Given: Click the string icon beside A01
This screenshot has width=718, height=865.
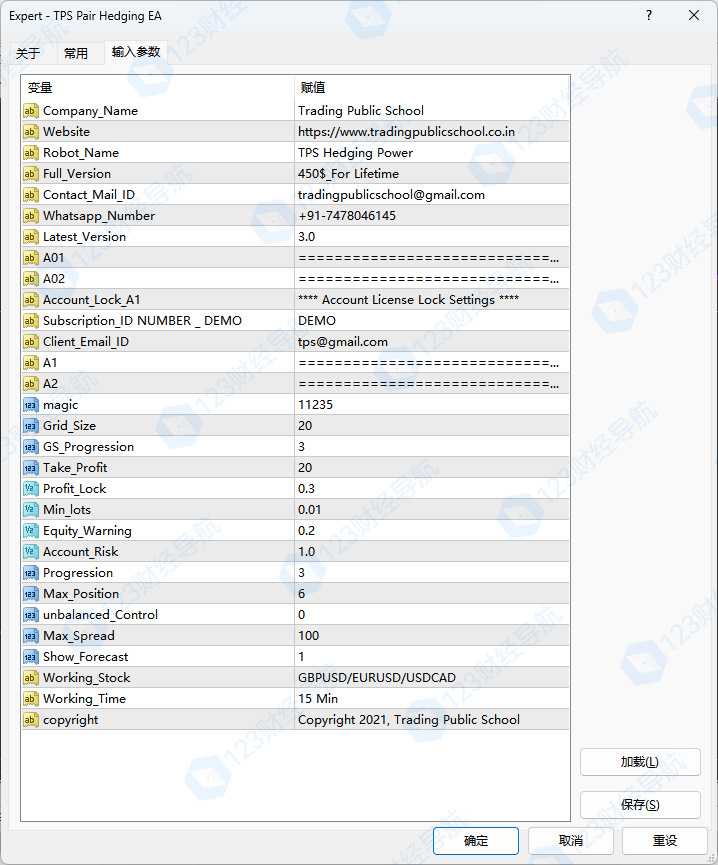Looking at the screenshot, I should (31, 258).
